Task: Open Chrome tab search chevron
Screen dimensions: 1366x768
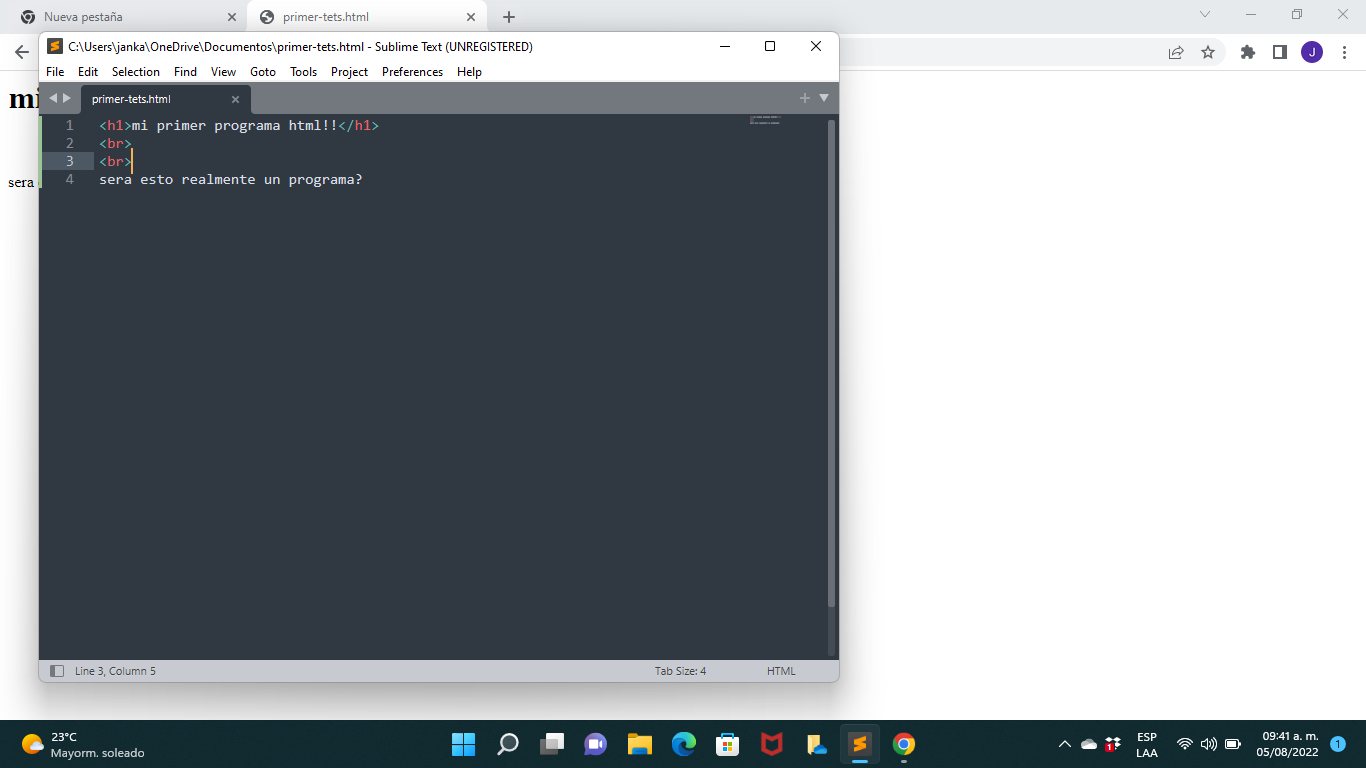Action: [x=1204, y=14]
